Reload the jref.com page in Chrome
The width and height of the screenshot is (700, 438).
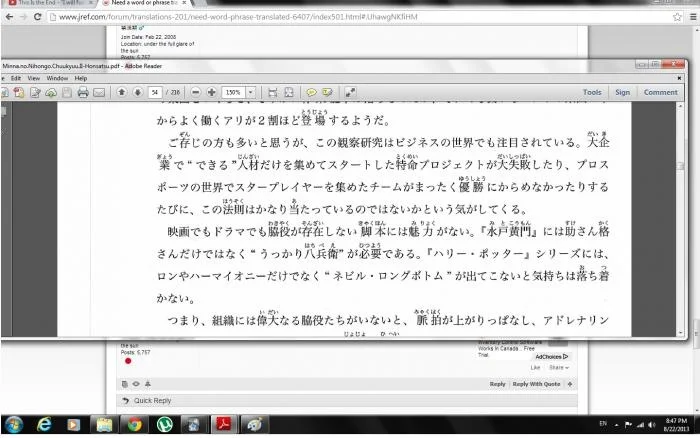pyautogui.click(x=38, y=17)
